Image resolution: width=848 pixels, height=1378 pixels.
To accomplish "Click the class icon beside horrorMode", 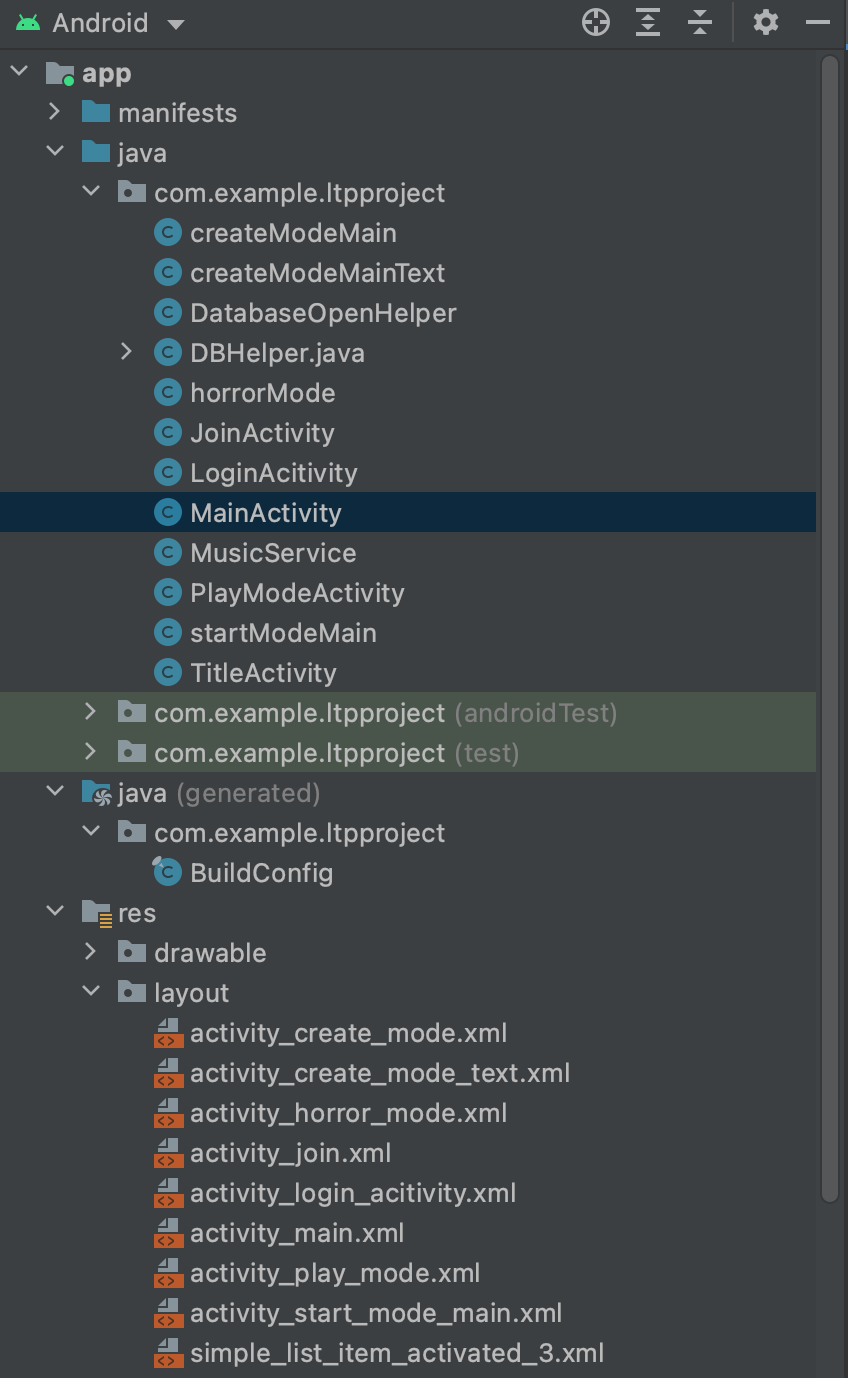I will pyautogui.click(x=167, y=392).
